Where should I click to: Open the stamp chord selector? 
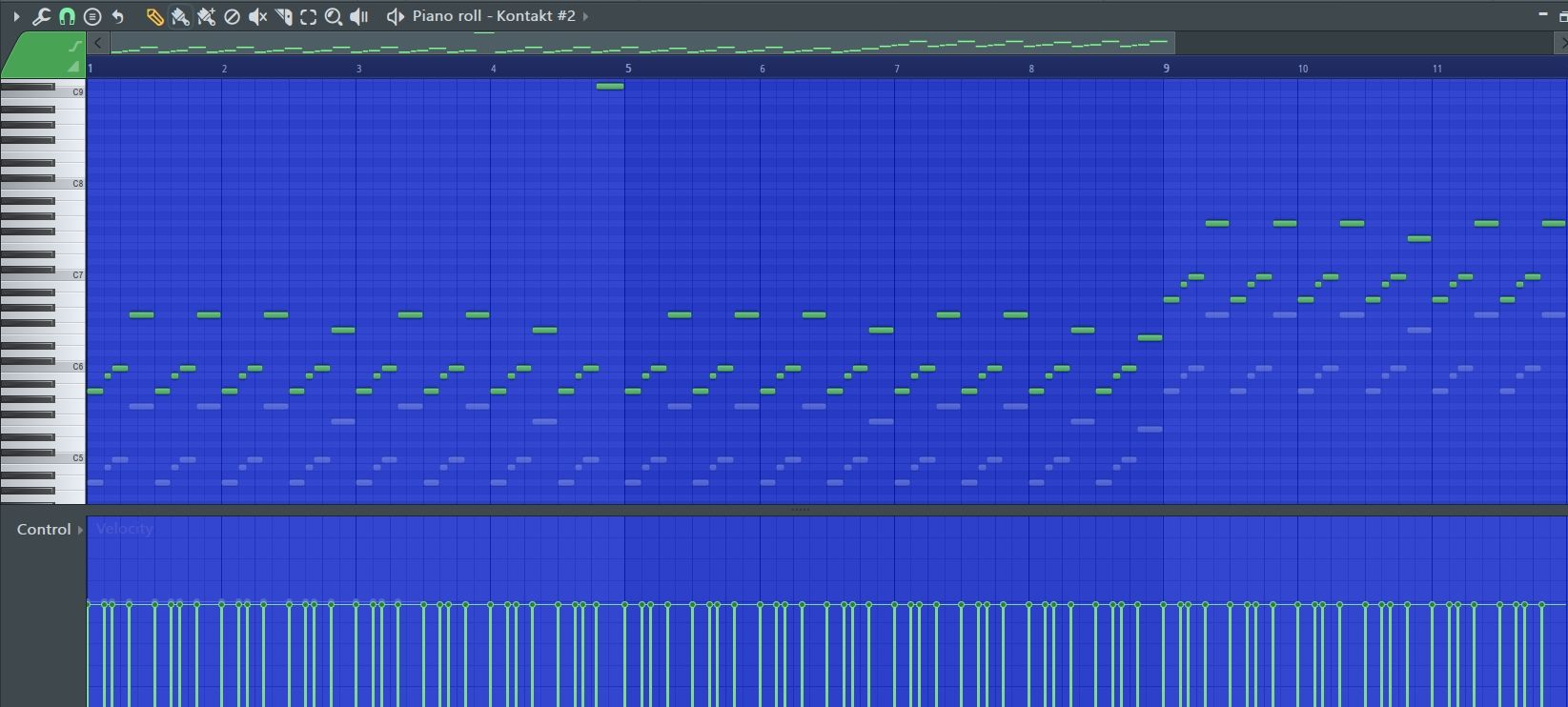(x=92, y=16)
